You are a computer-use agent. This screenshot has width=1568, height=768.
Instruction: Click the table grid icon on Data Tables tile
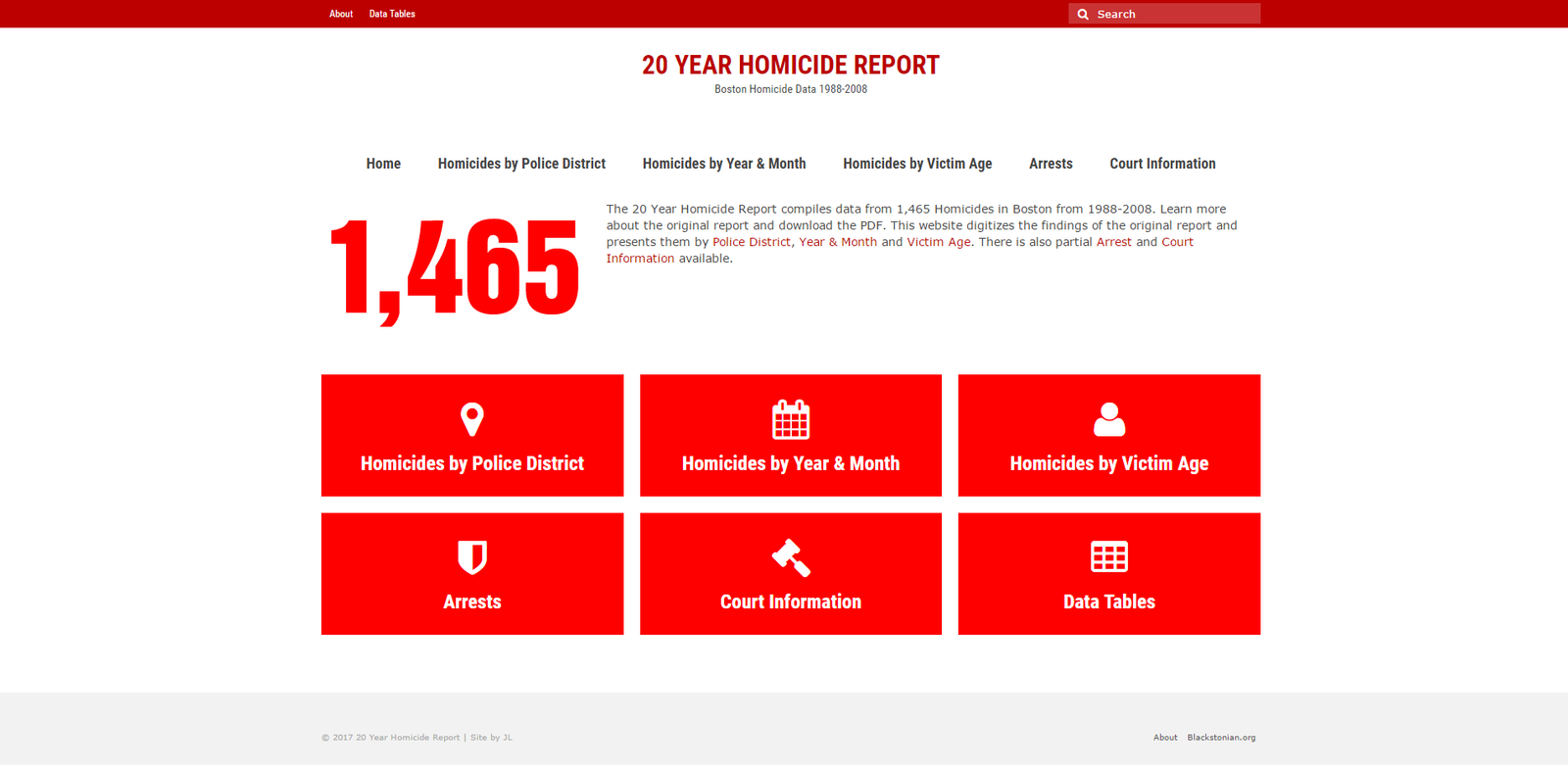tap(1108, 557)
